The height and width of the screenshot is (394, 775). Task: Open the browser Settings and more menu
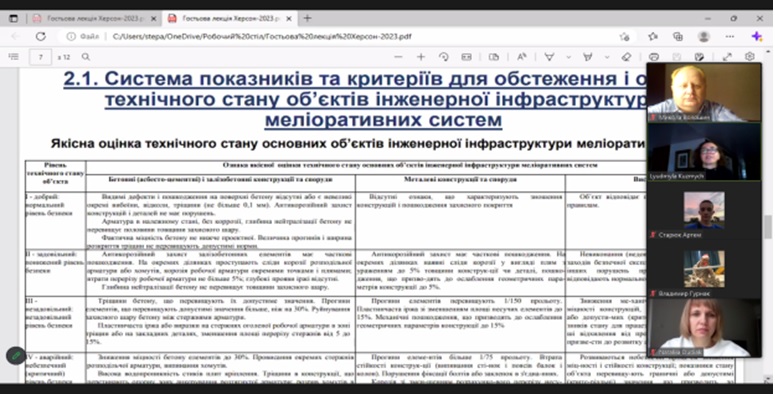730,36
